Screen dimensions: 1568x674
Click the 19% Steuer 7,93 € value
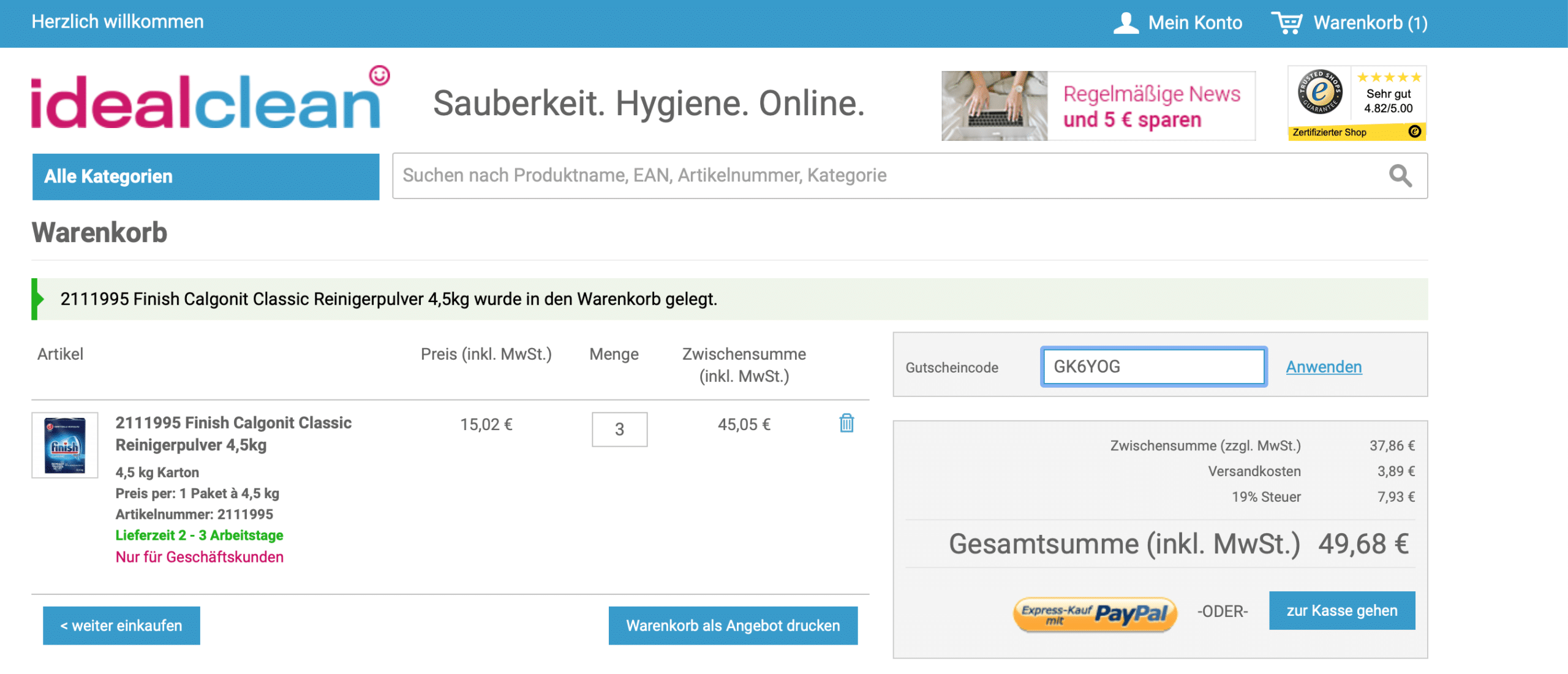1396,497
